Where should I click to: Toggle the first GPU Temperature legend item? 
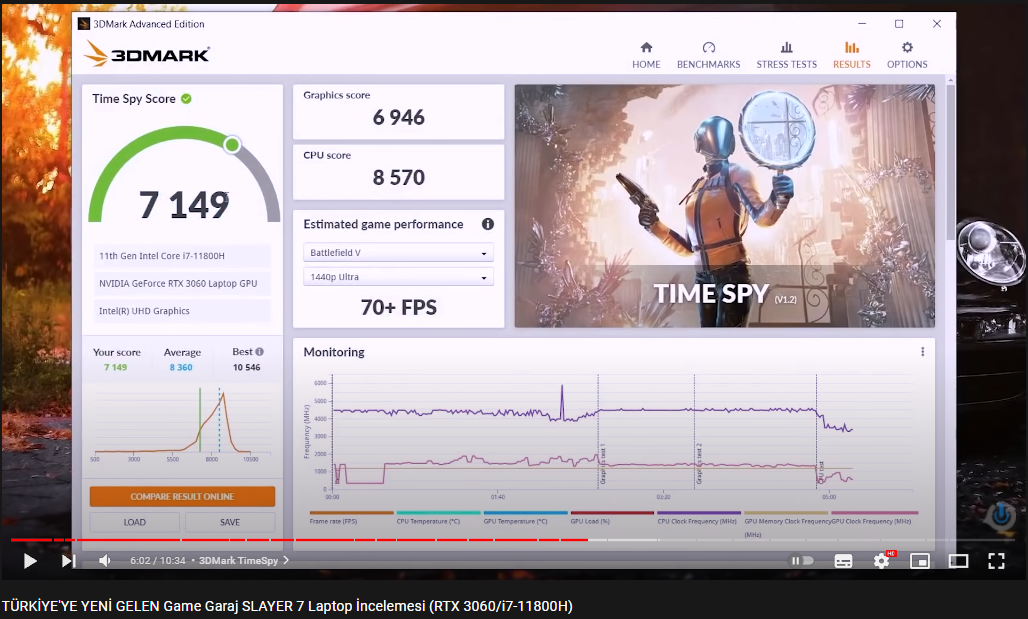click(525, 517)
